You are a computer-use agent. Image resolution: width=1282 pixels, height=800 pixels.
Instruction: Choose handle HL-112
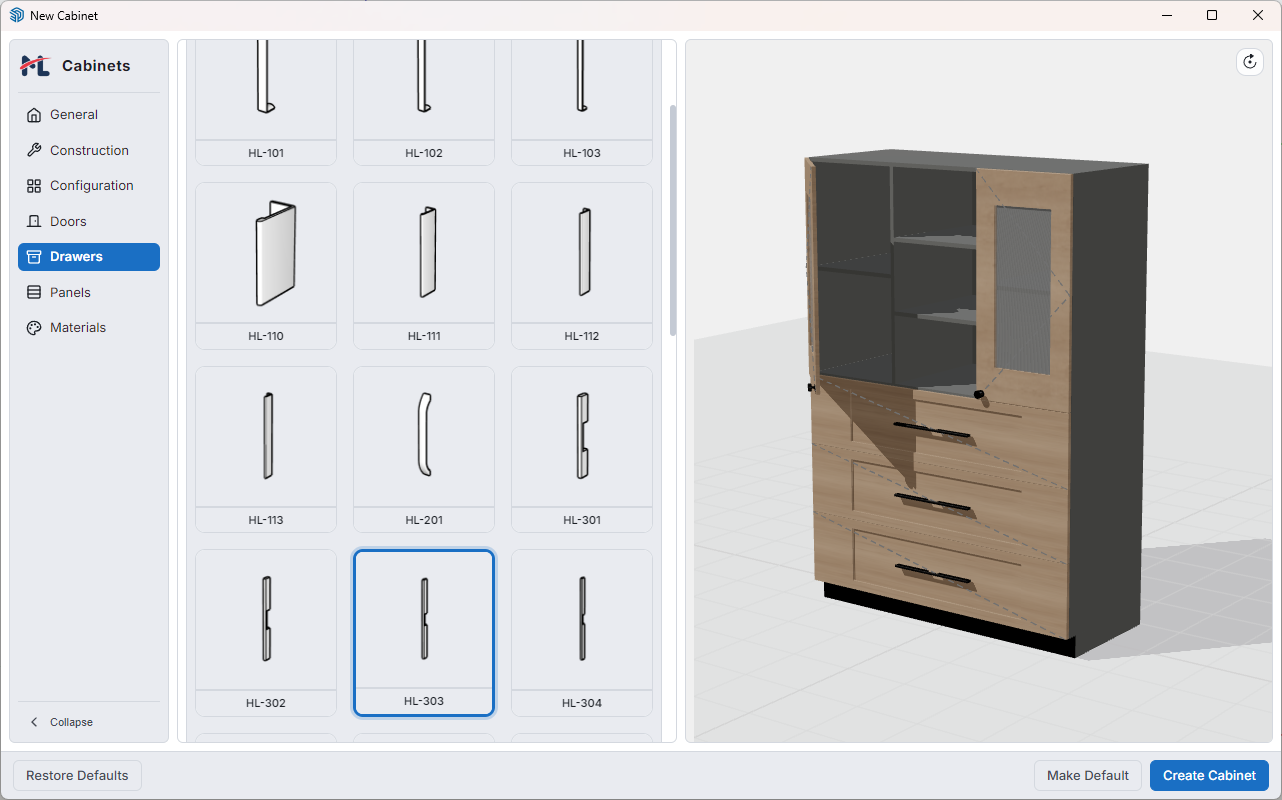pyautogui.click(x=582, y=266)
